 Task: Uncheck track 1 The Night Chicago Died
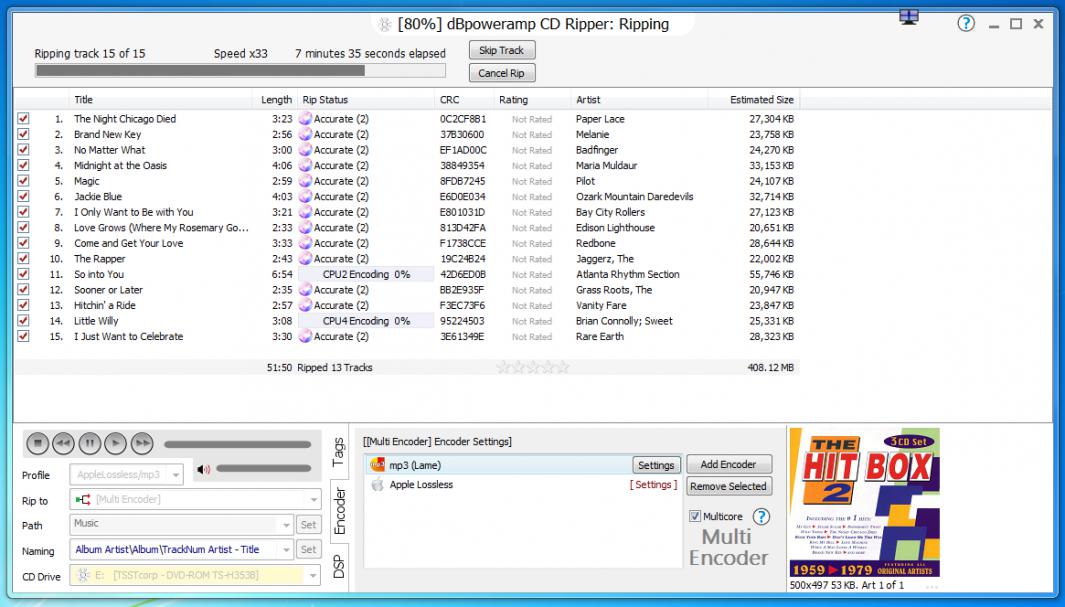pyautogui.click(x=23, y=119)
